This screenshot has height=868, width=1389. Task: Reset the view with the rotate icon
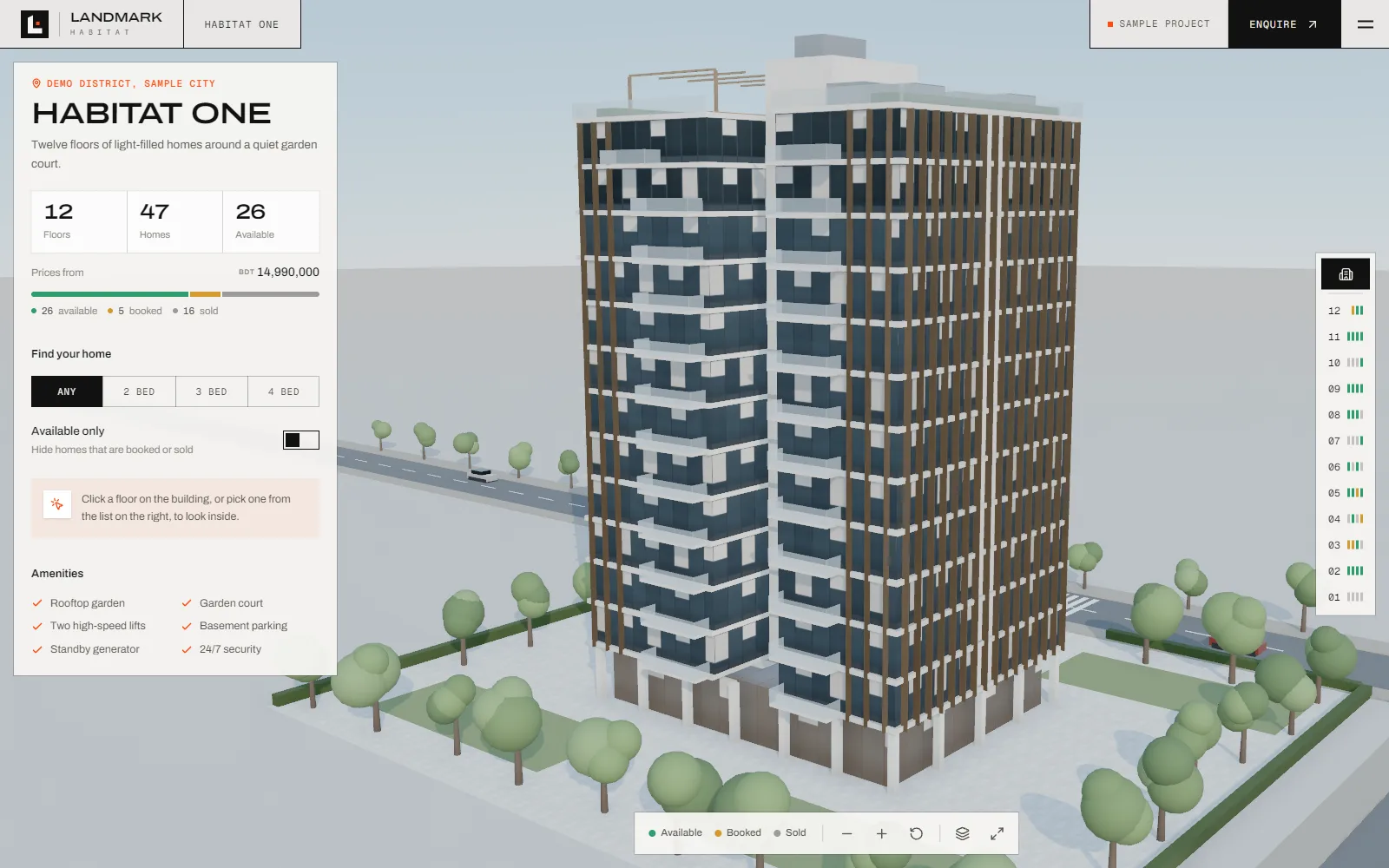pyautogui.click(x=916, y=833)
